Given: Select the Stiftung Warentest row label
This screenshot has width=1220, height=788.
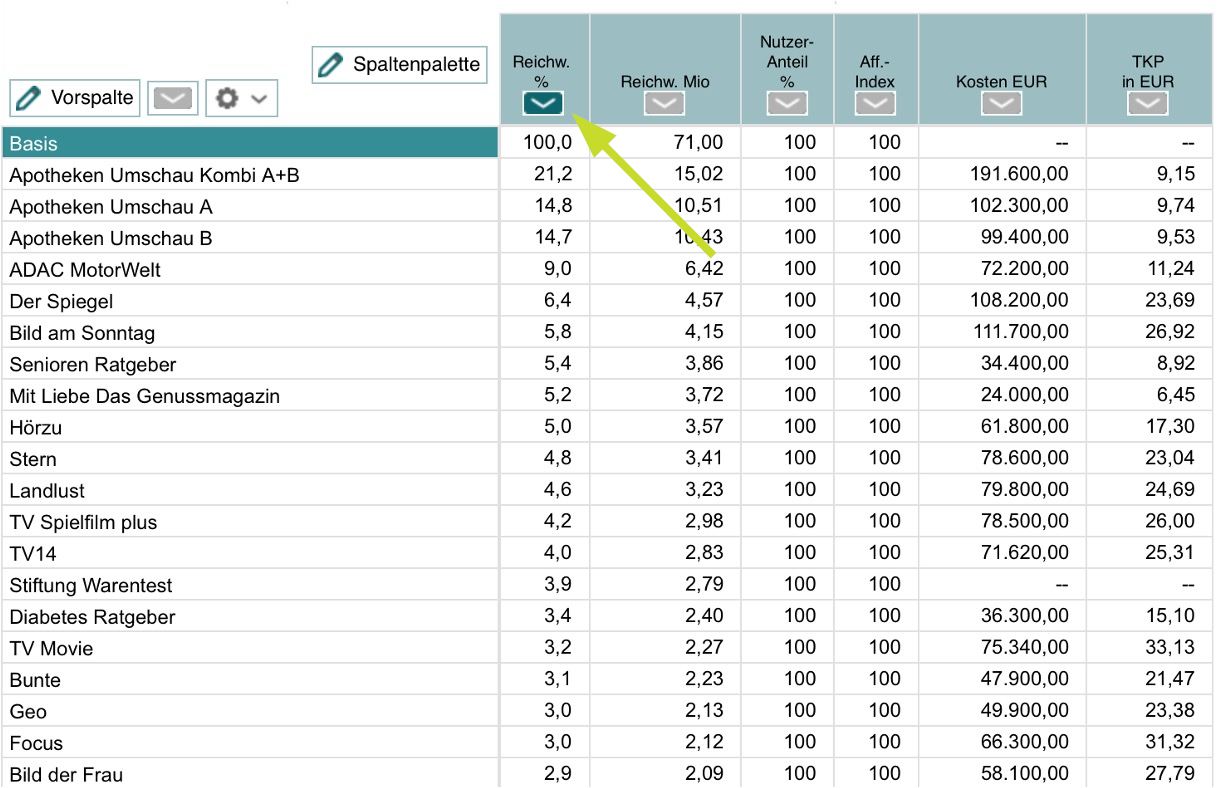Looking at the screenshot, I should click(91, 586).
